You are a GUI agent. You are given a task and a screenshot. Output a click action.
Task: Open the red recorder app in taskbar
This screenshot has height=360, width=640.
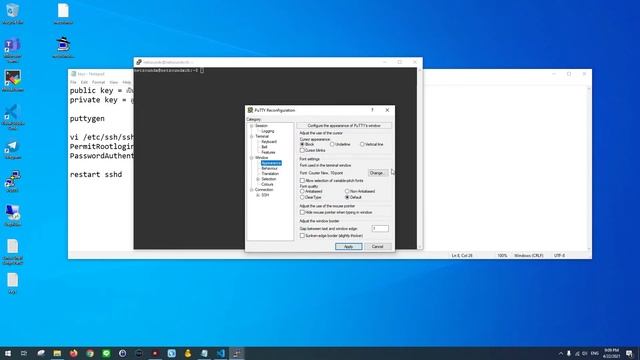click(155, 353)
